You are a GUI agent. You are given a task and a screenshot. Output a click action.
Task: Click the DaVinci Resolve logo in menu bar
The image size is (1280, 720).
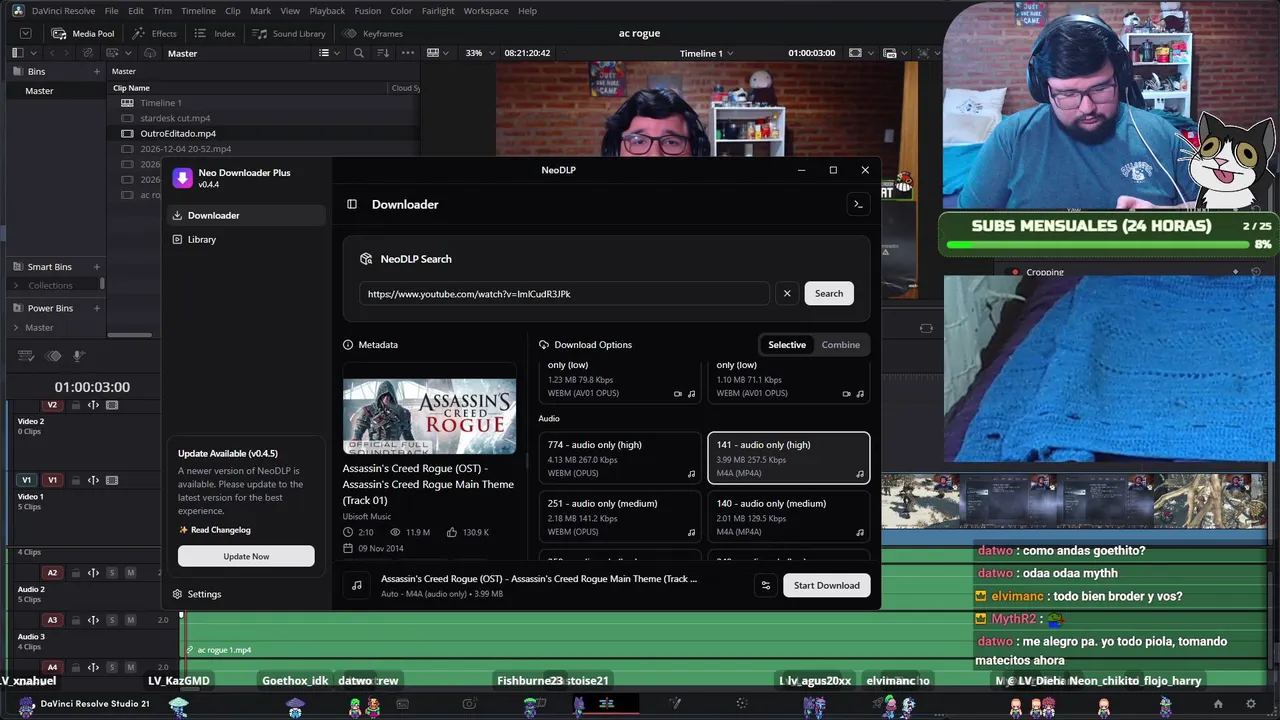pos(18,10)
